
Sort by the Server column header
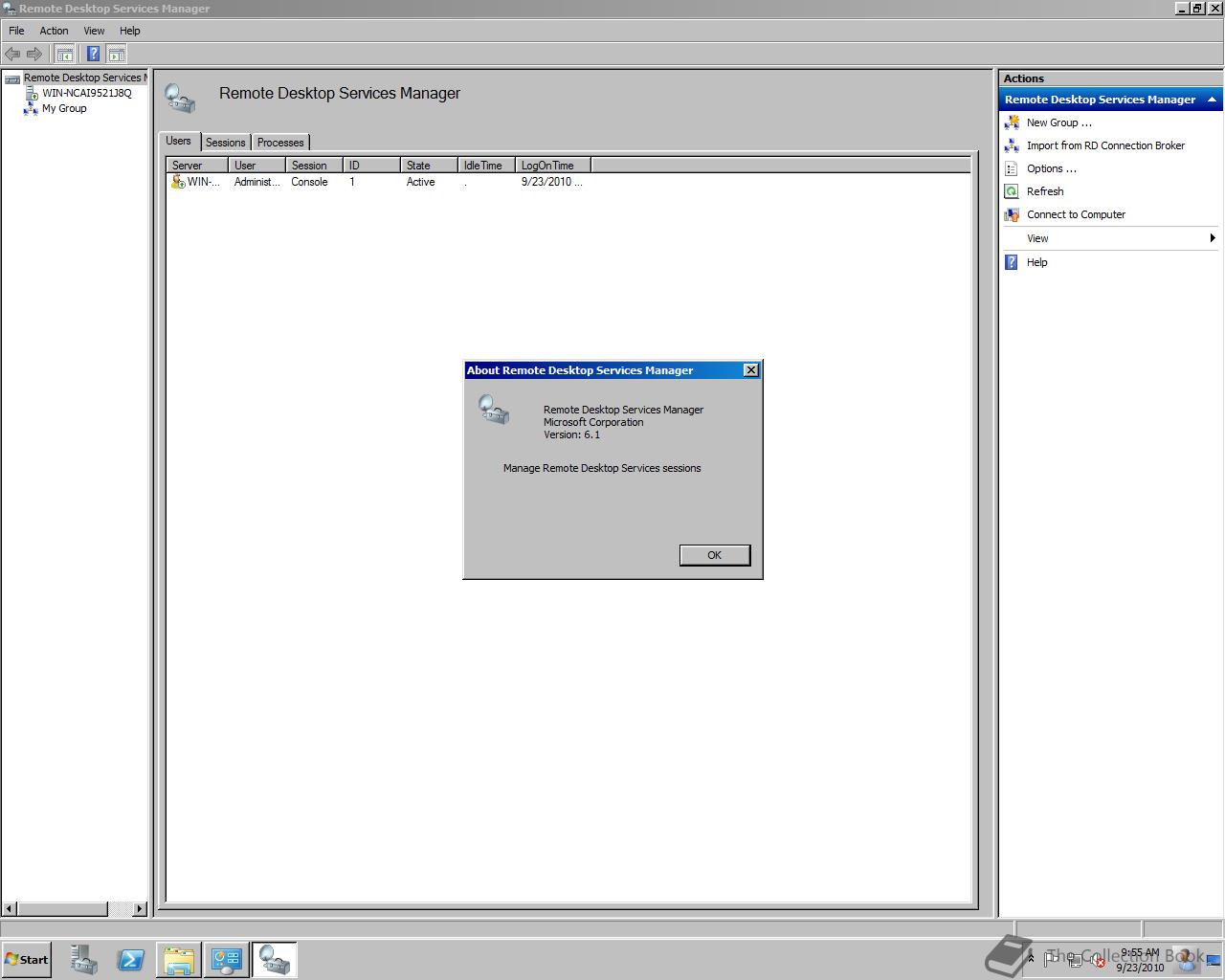[197, 166]
